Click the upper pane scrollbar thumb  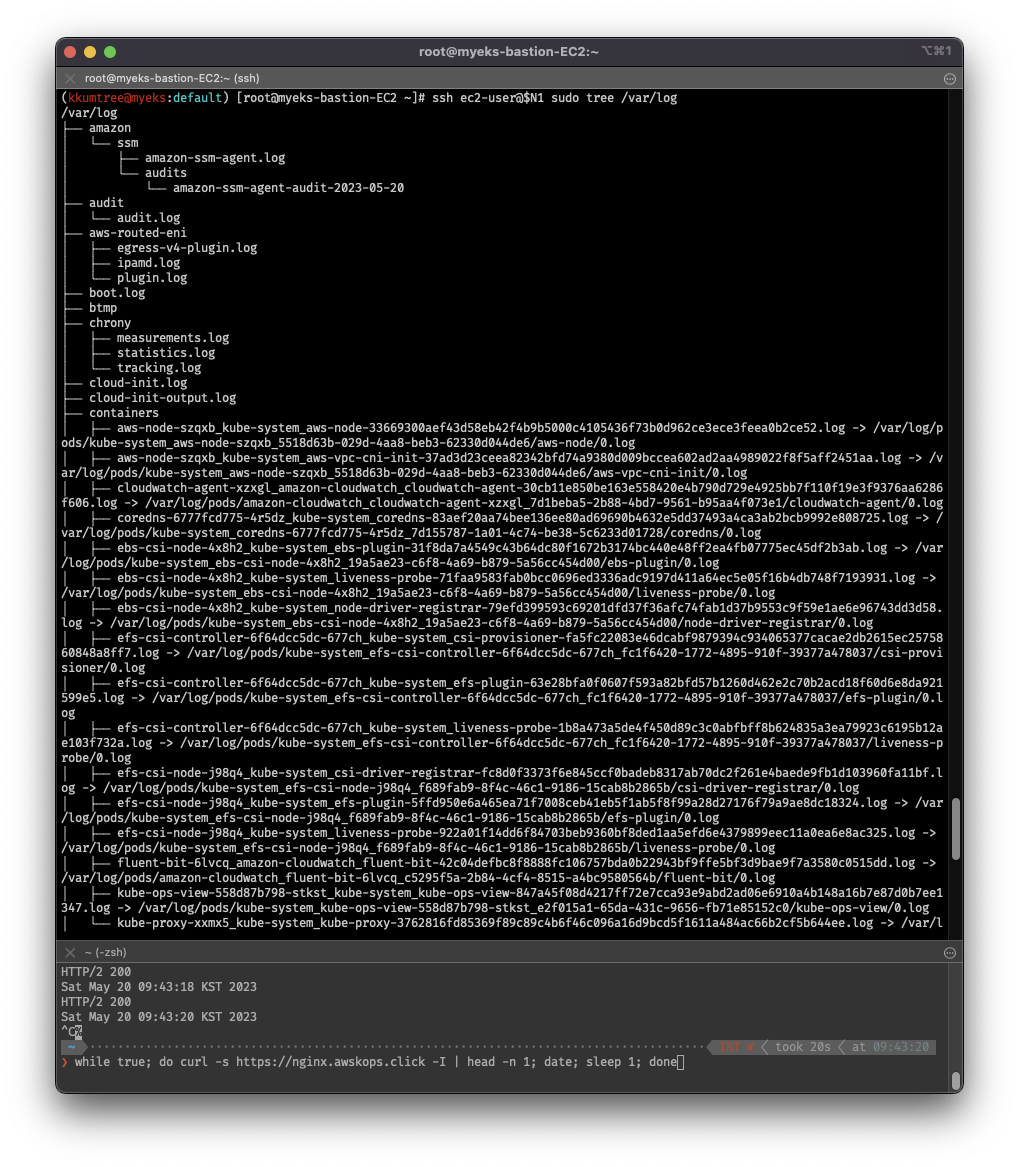point(956,829)
